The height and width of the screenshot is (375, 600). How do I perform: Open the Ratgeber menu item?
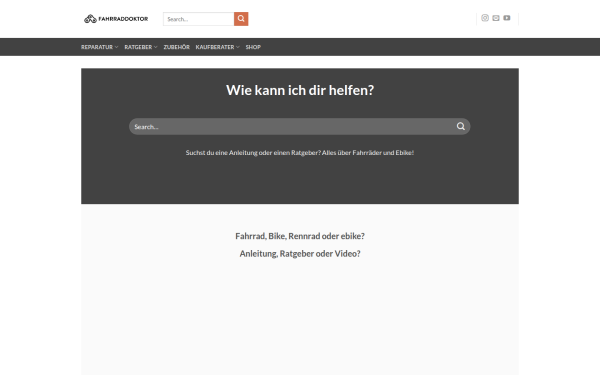coord(138,47)
